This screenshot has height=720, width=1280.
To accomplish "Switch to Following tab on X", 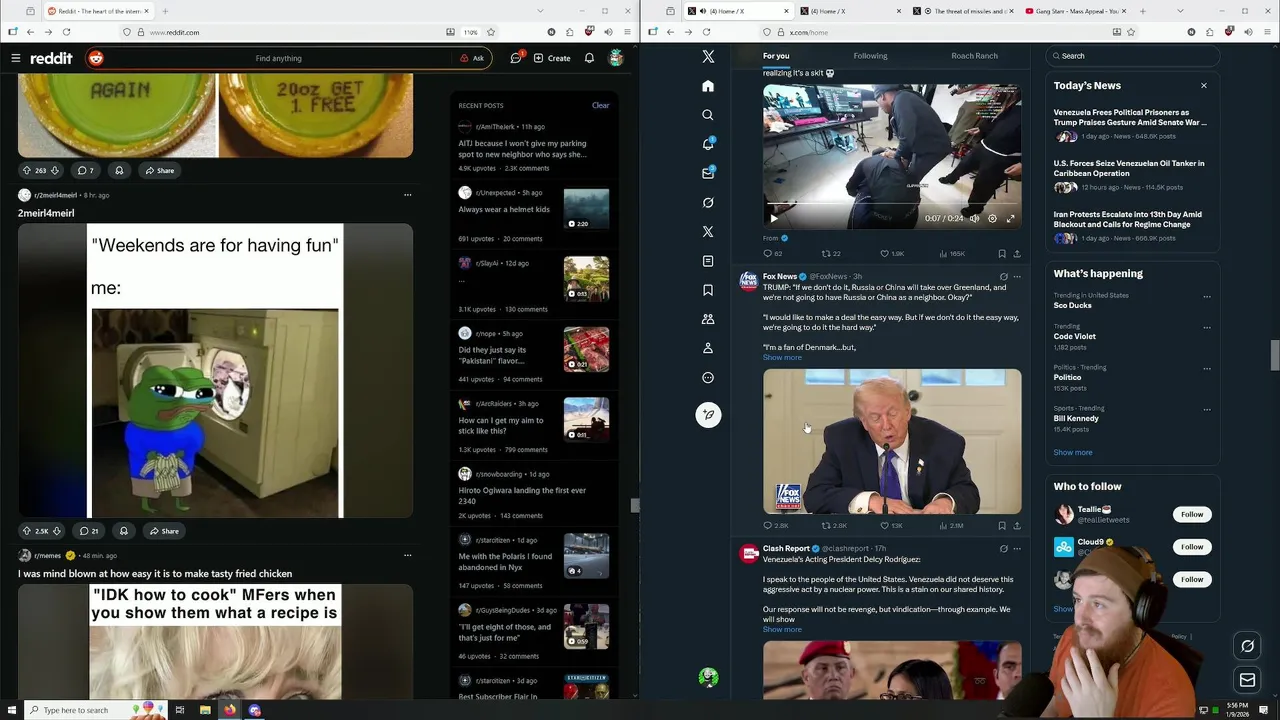I will pos(870,56).
